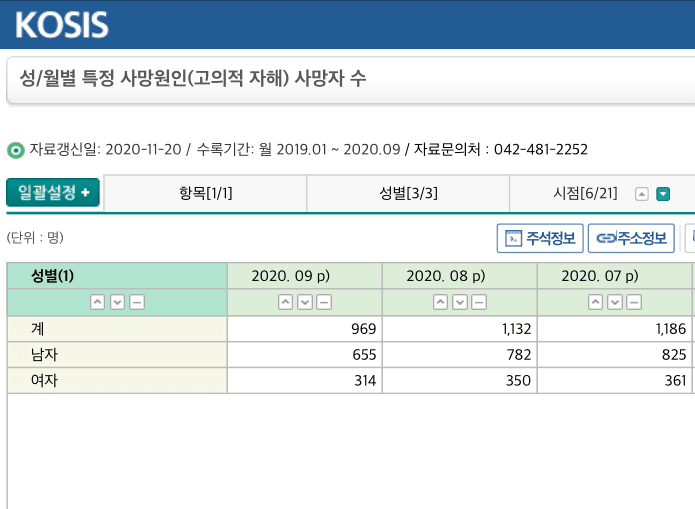Sort ascending the 2020. 09 p) column
This screenshot has width=695, height=509.
[x=285, y=302]
